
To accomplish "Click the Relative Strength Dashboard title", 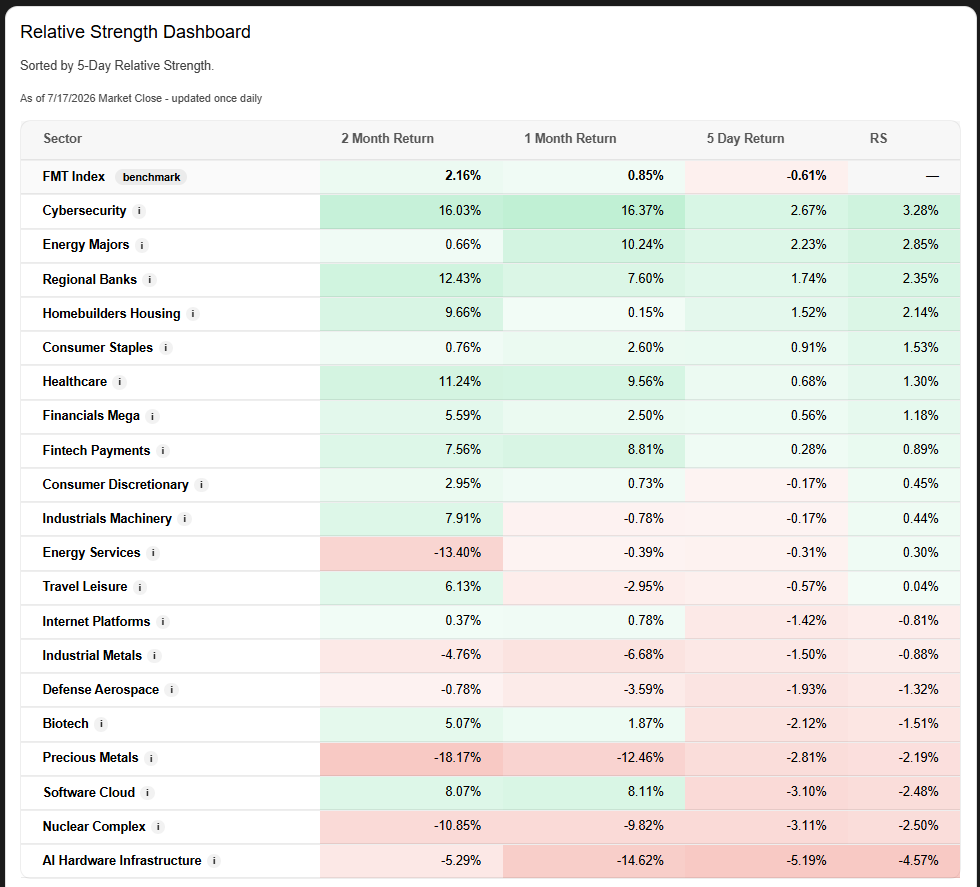I will [135, 32].
